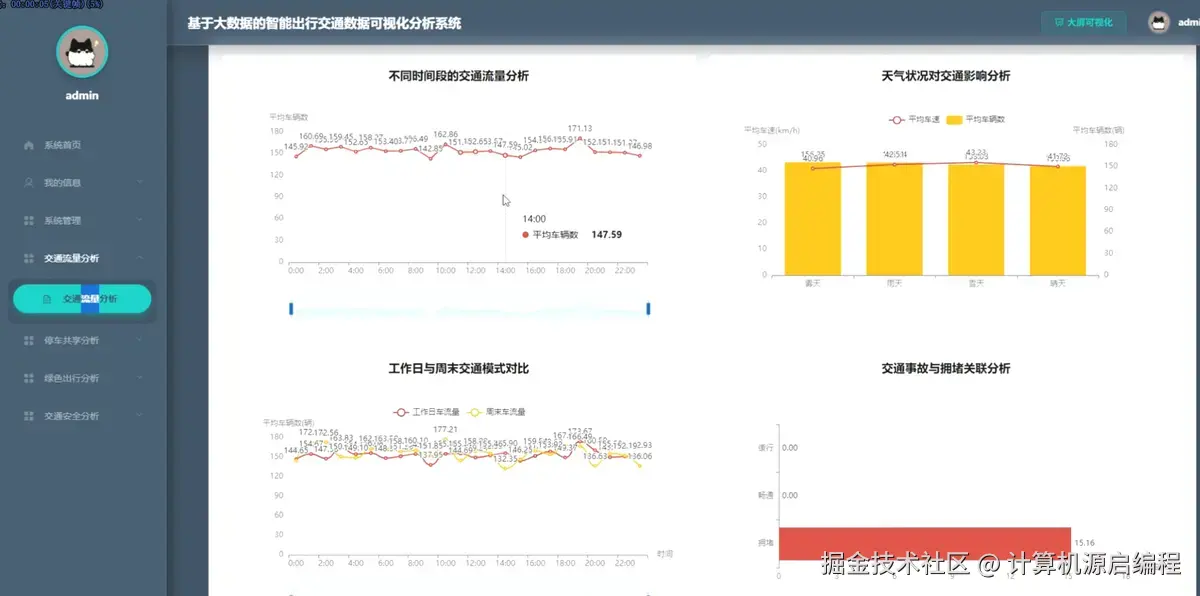This screenshot has height=596, width=1200.
Task: Expand the 绿色出行分析 menu chevron
Action: click(140, 378)
